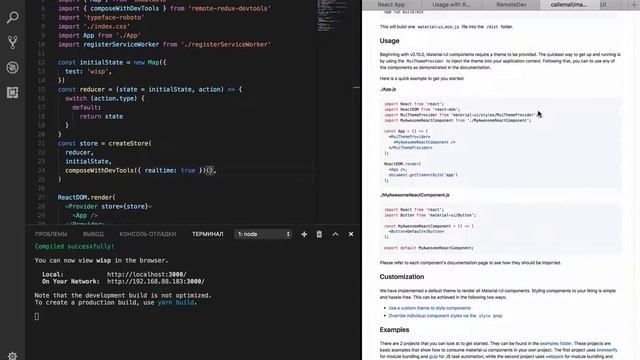The image size is (640, 360).
Task: Open 'Override individual component styles' link
Action: point(445,316)
